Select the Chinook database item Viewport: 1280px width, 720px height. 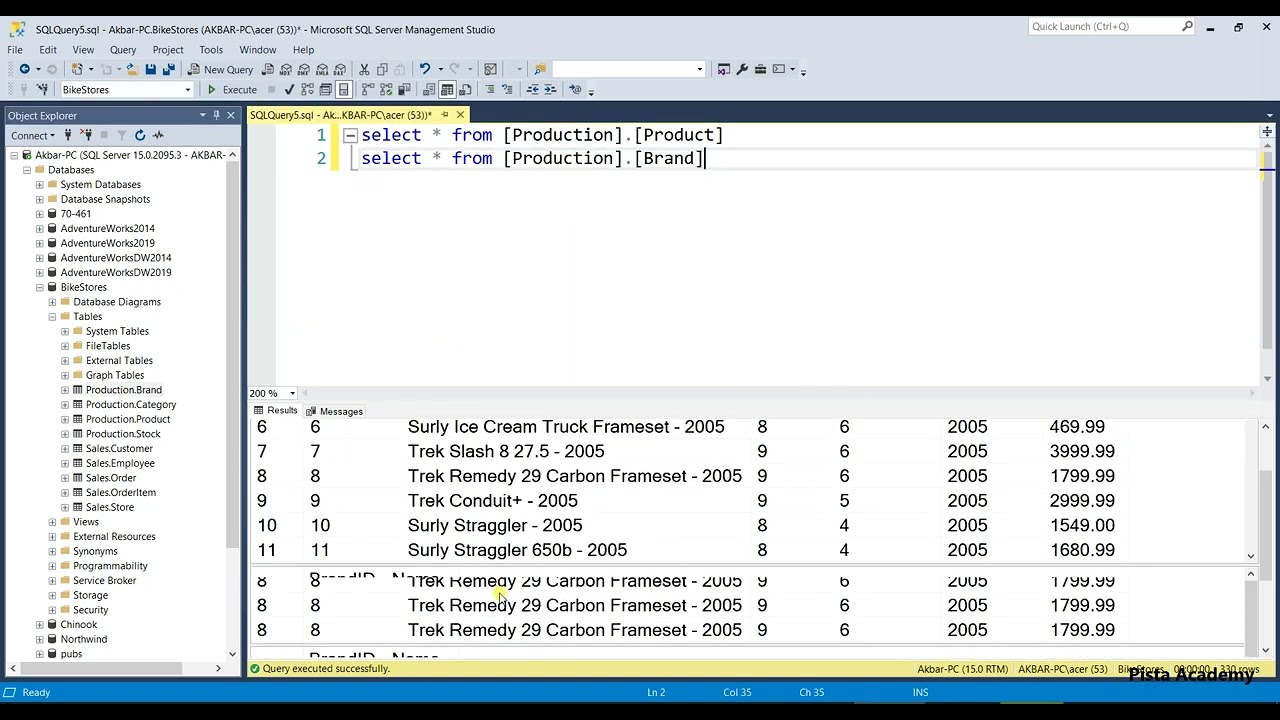79,625
